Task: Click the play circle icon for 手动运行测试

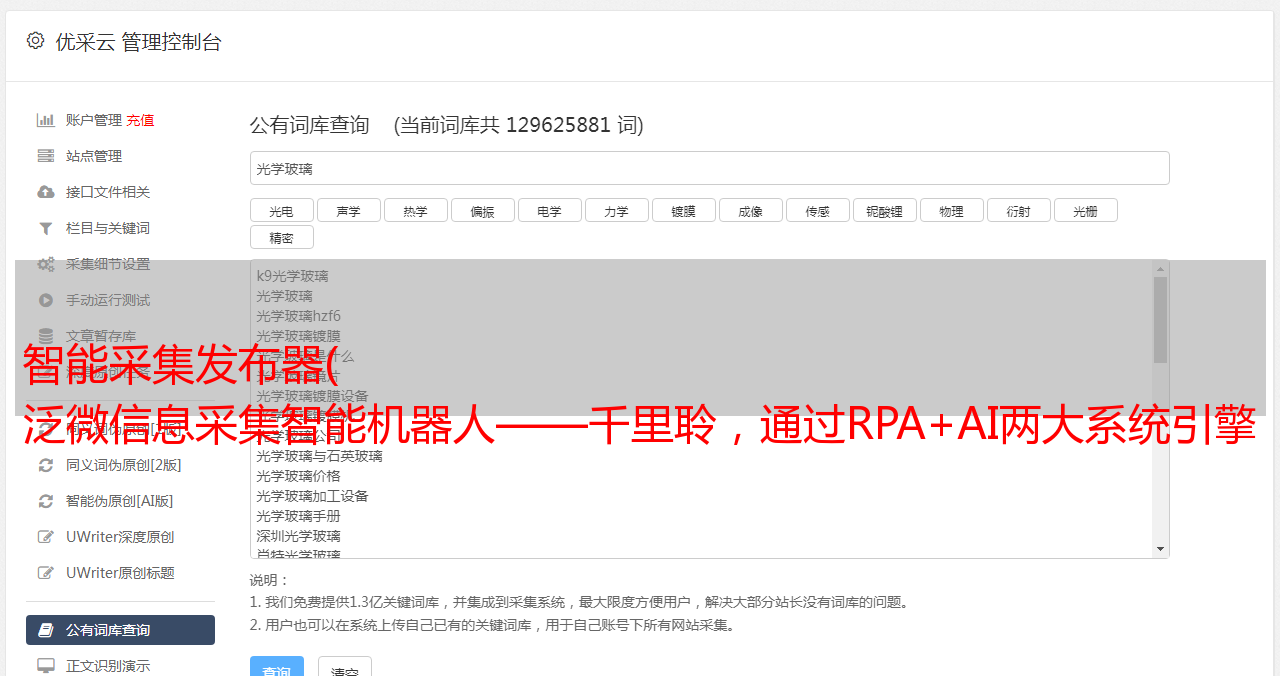Action: tap(45, 300)
